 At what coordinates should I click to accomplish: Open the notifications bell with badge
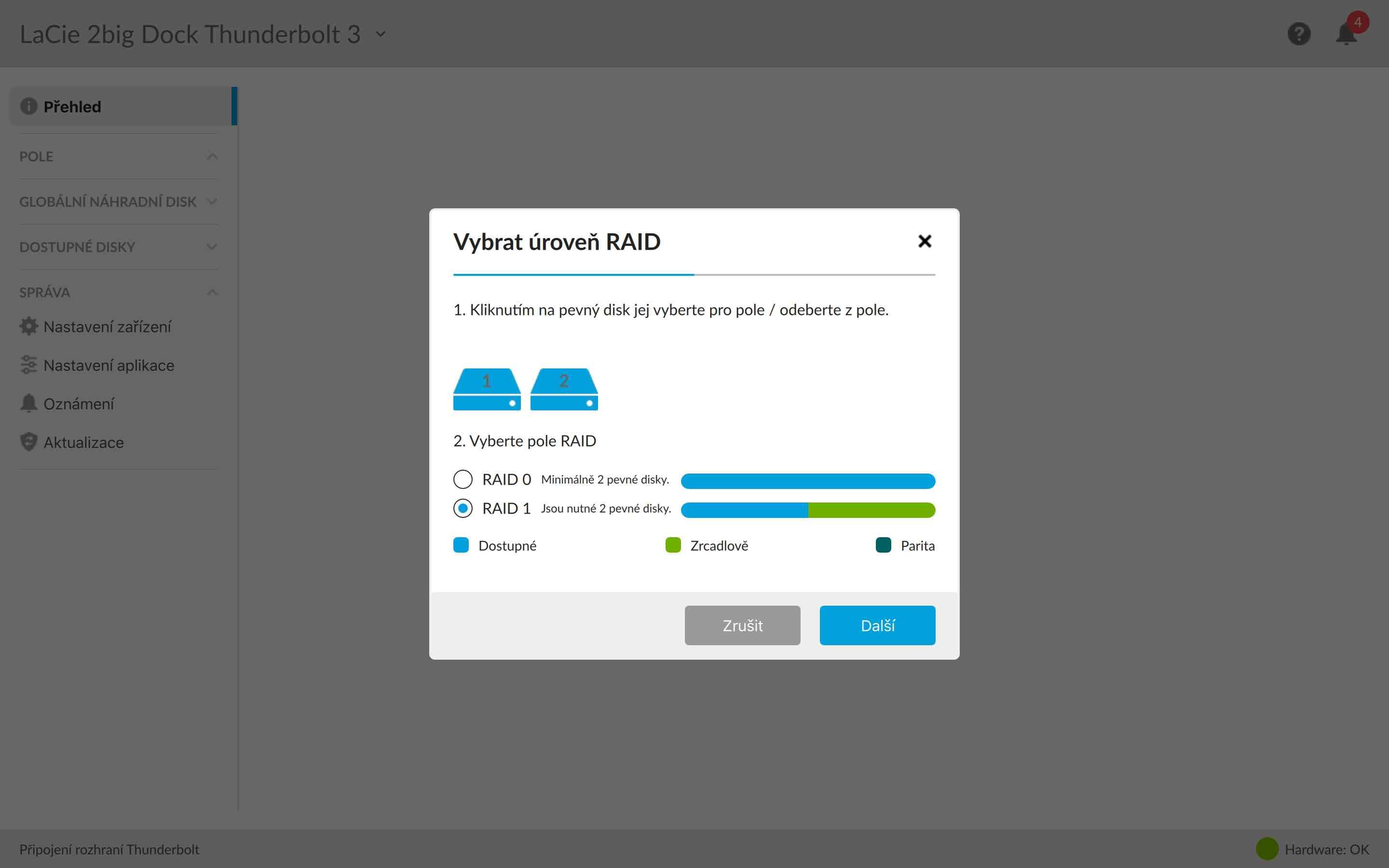[1346, 34]
